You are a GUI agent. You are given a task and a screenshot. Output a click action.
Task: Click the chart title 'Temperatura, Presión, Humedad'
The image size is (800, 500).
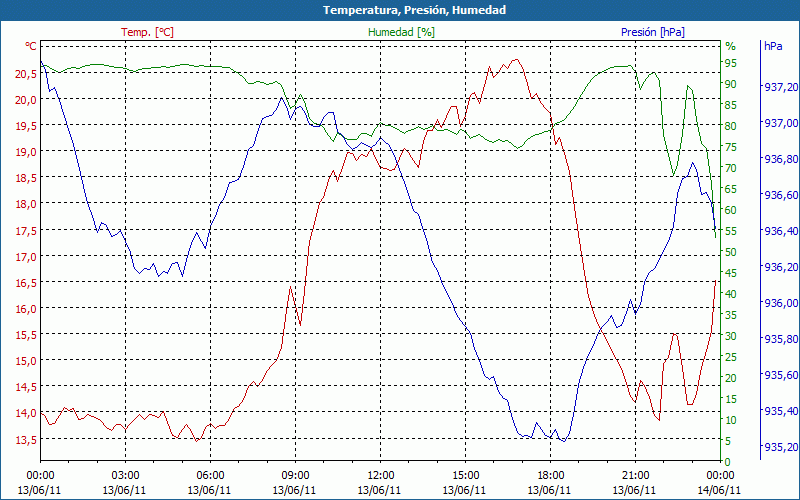414,10
